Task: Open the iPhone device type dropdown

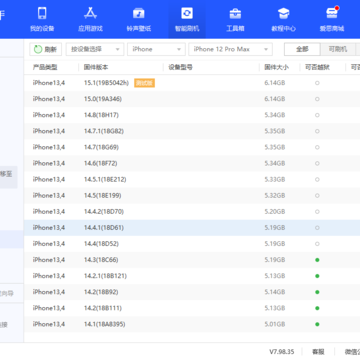Action: click(156, 49)
